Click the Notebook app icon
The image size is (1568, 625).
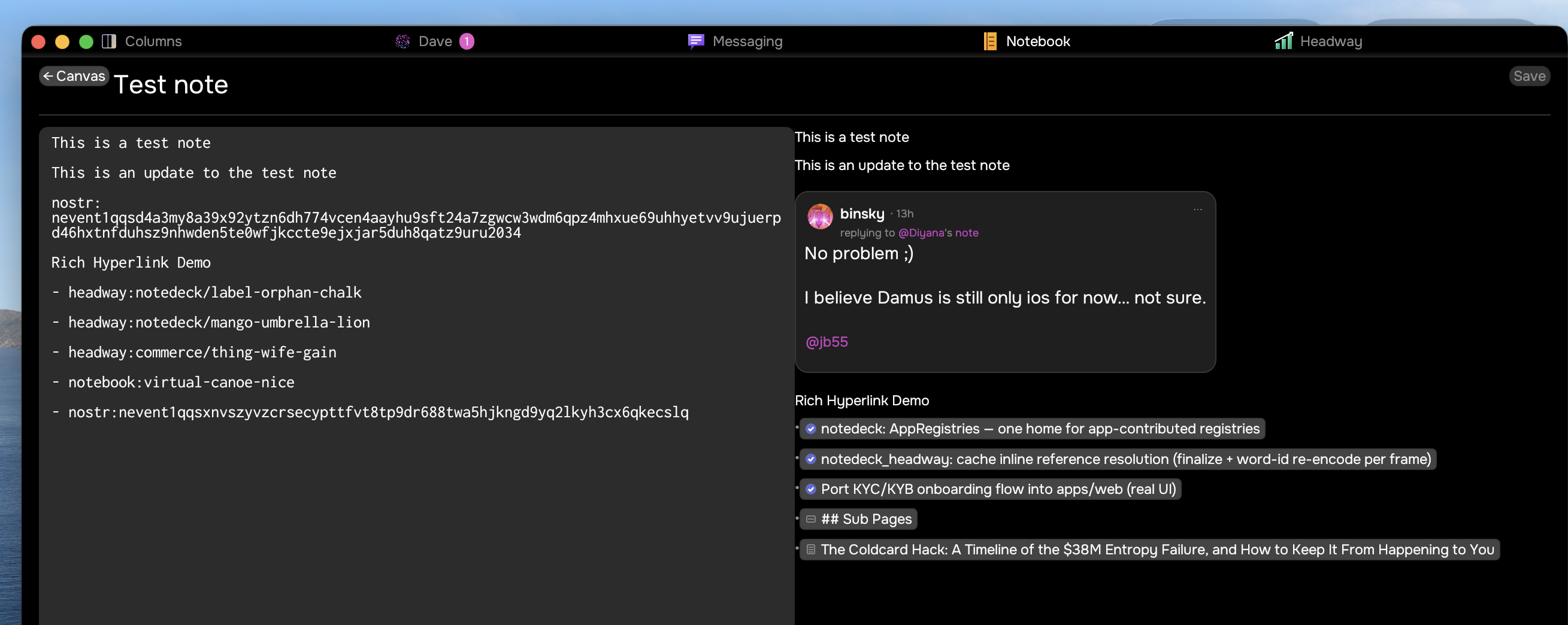pos(991,41)
